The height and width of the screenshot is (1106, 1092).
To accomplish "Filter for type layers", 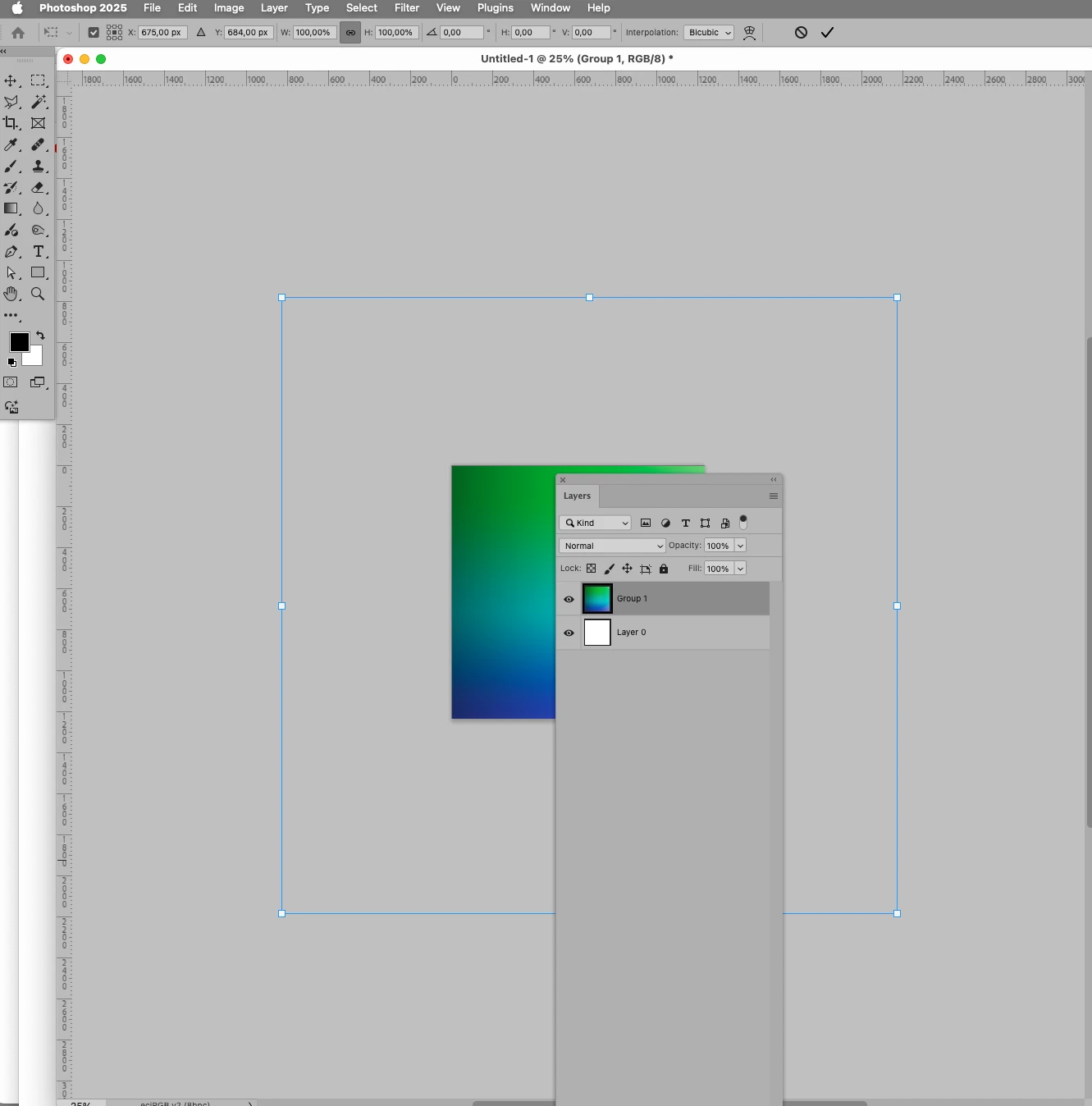I will tap(686, 523).
